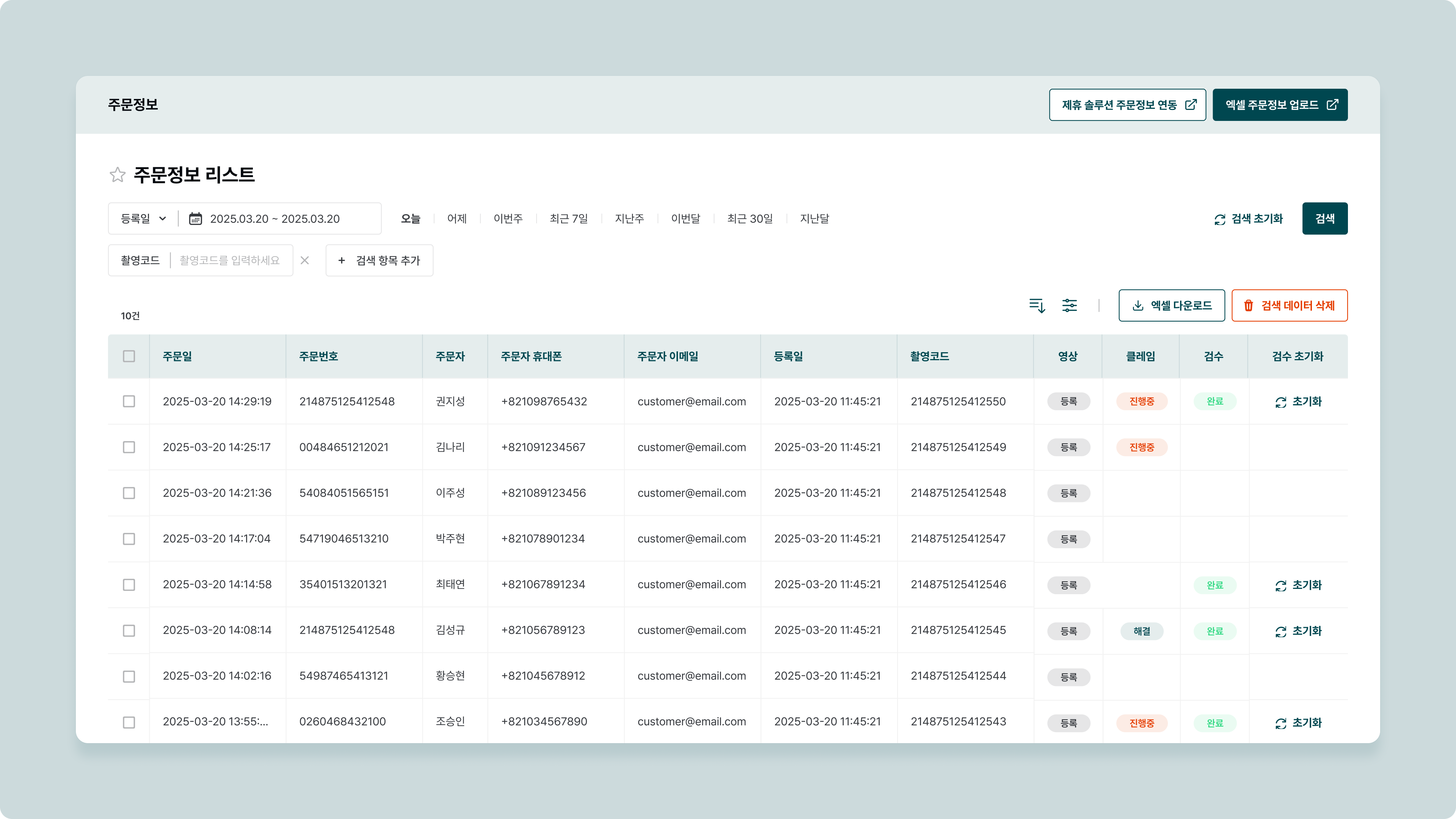This screenshot has height=819, width=1456.
Task: Check the 김나리 order row checkbox
Action: click(x=129, y=447)
